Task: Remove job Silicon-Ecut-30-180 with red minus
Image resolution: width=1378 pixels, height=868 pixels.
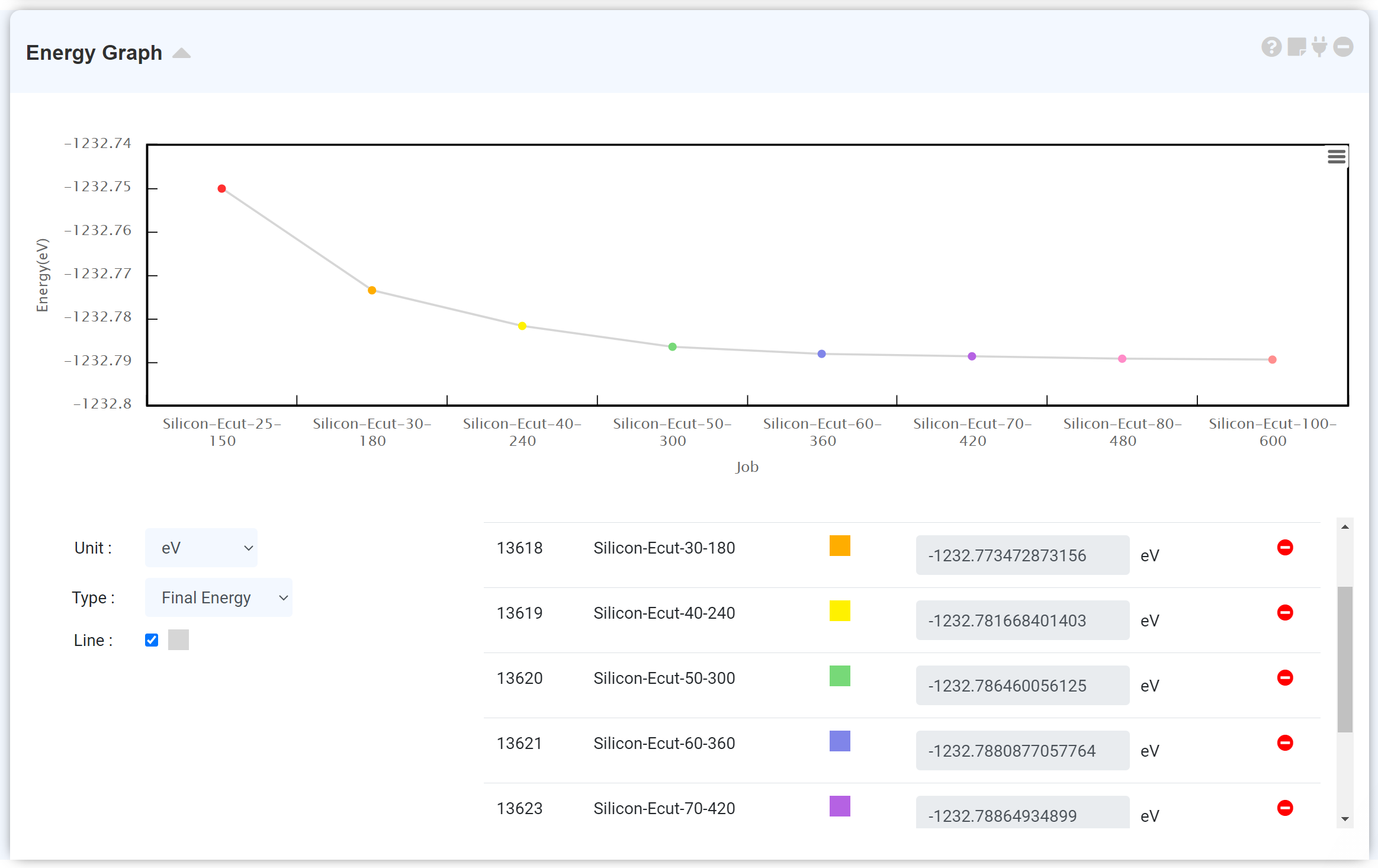Action: click(x=1284, y=548)
